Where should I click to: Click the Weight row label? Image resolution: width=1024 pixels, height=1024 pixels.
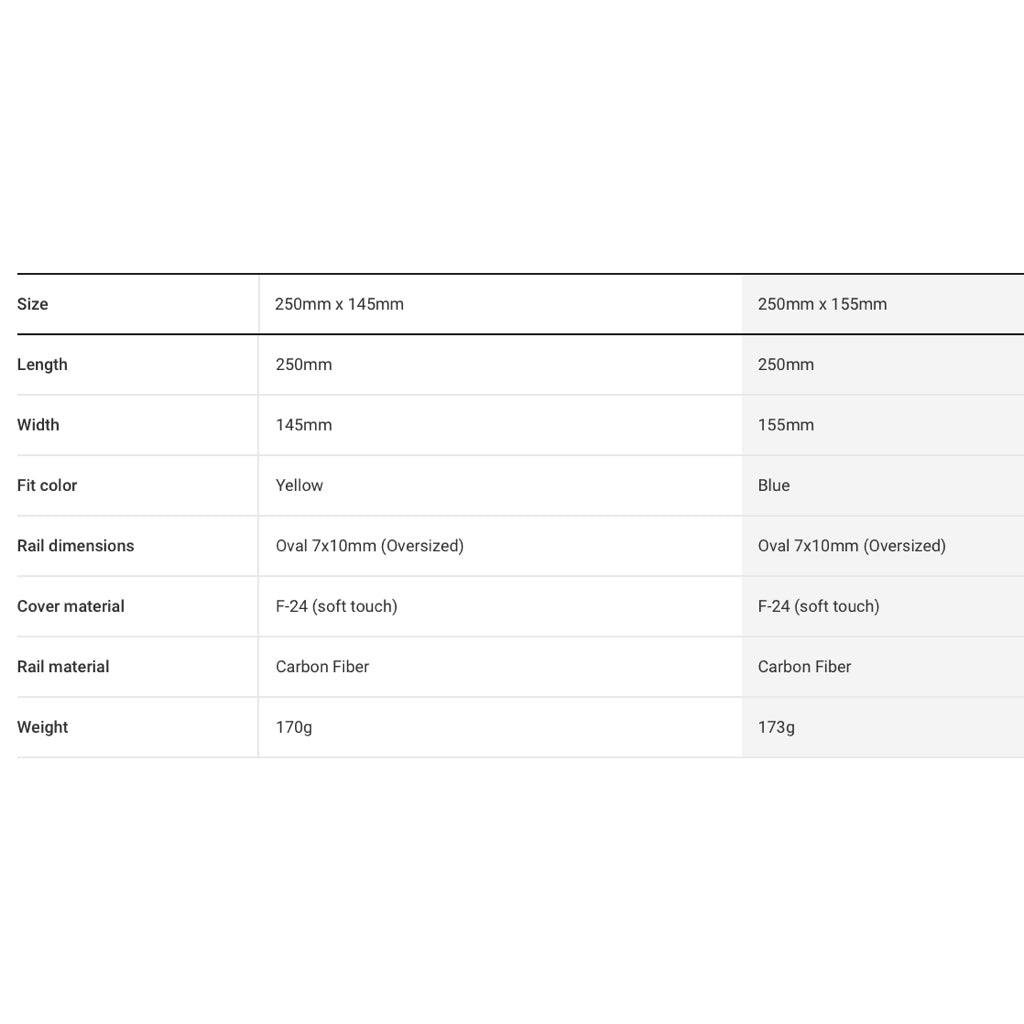pos(43,727)
